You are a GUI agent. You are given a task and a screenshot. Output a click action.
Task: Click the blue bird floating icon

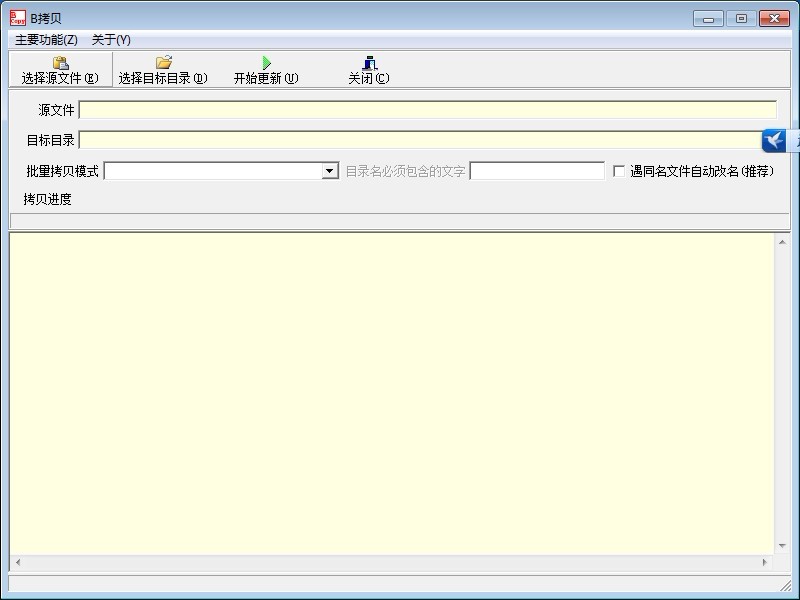coord(775,141)
